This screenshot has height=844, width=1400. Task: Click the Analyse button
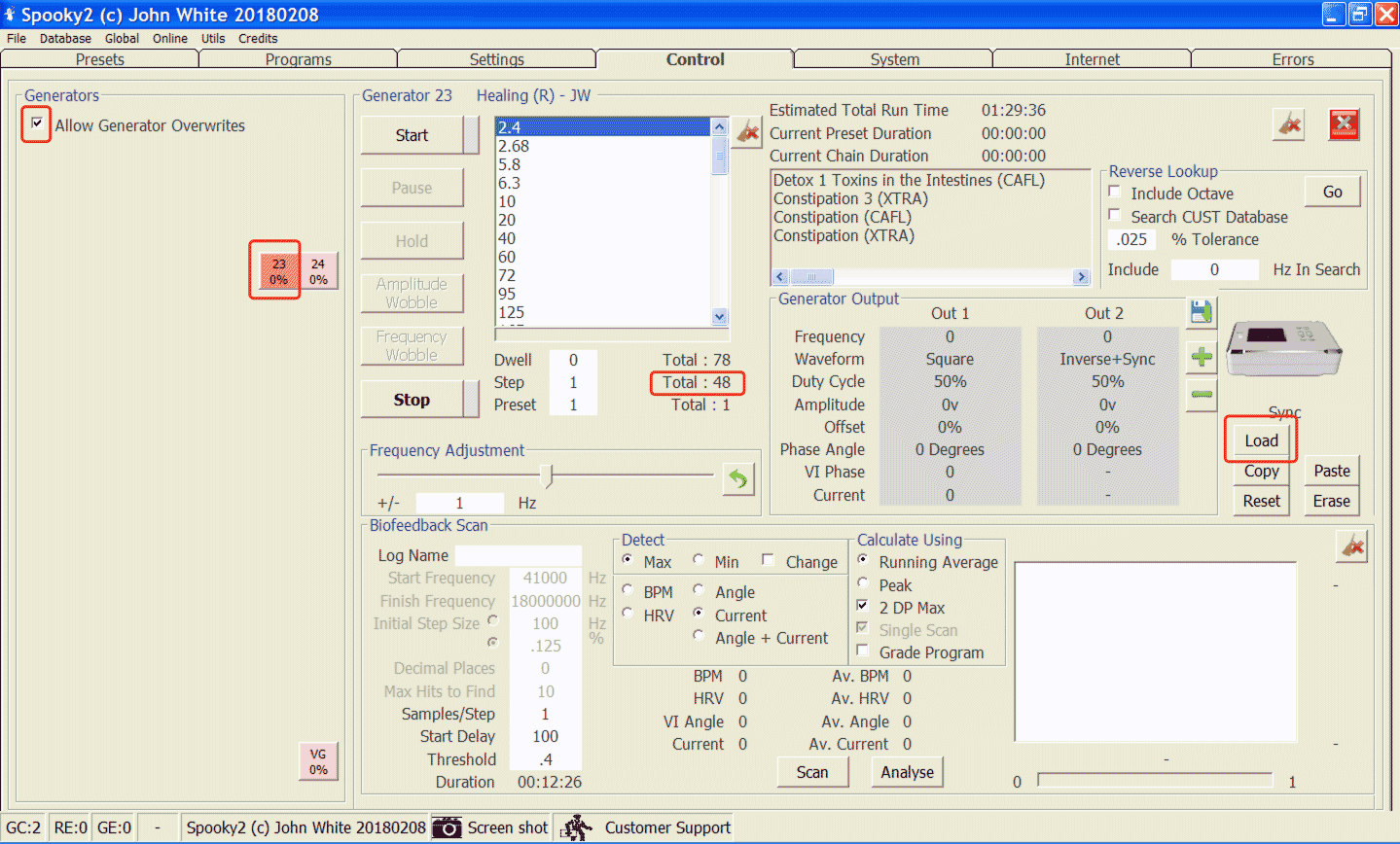pos(908,772)
